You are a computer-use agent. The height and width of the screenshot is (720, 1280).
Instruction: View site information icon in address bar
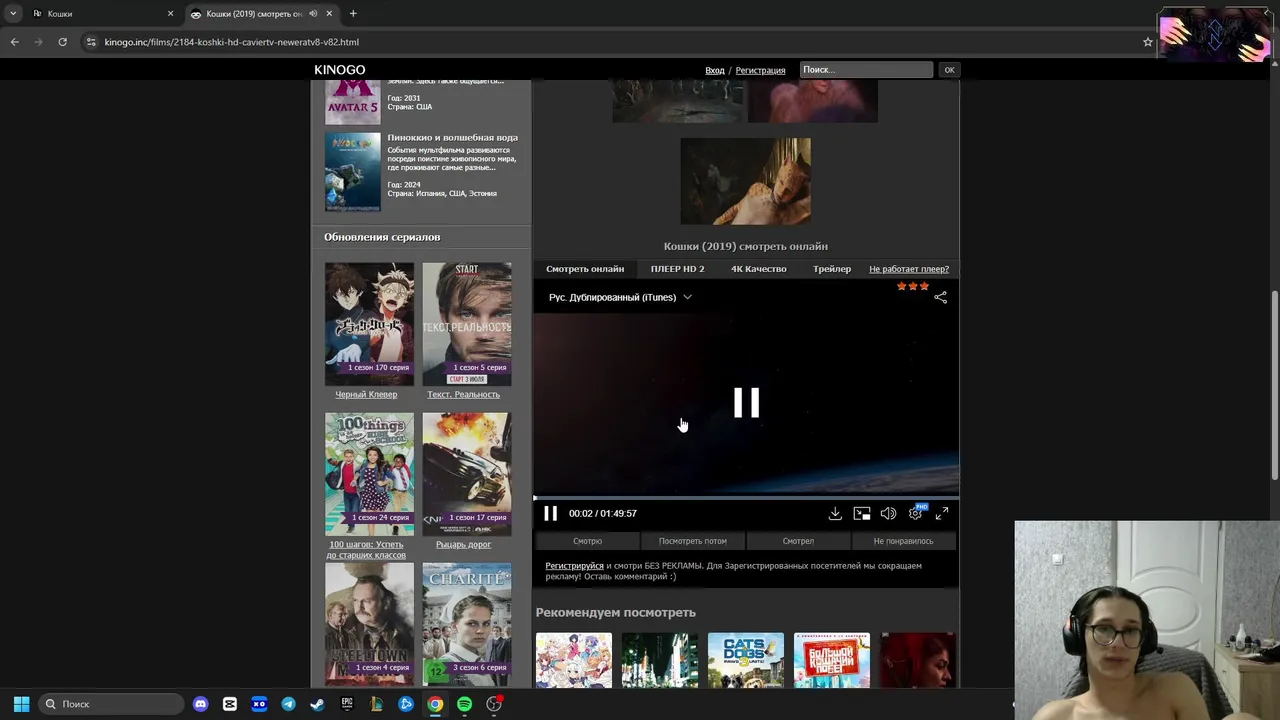(x=91, y=42)
